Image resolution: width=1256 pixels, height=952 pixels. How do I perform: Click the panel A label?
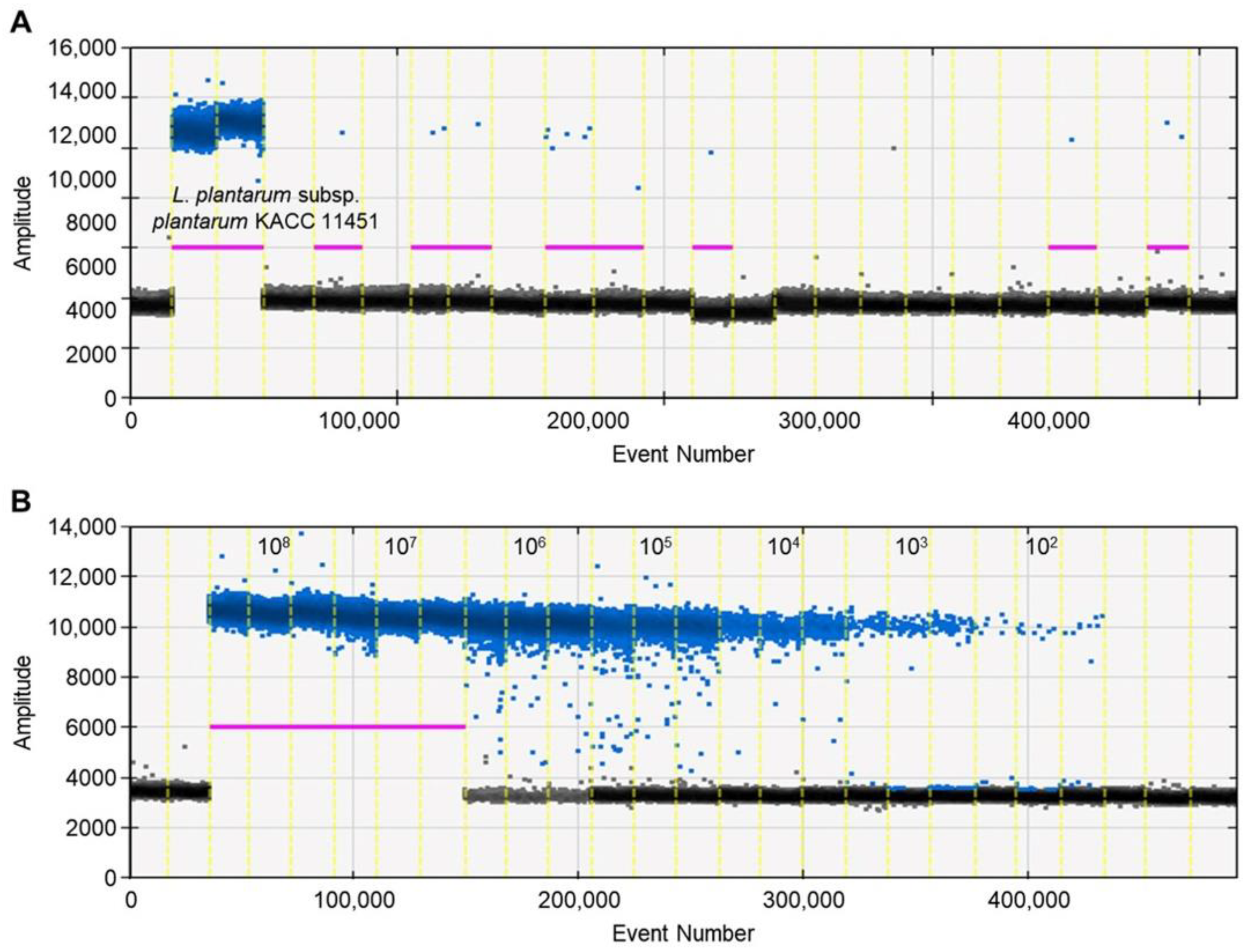click(x=21, y=23)
